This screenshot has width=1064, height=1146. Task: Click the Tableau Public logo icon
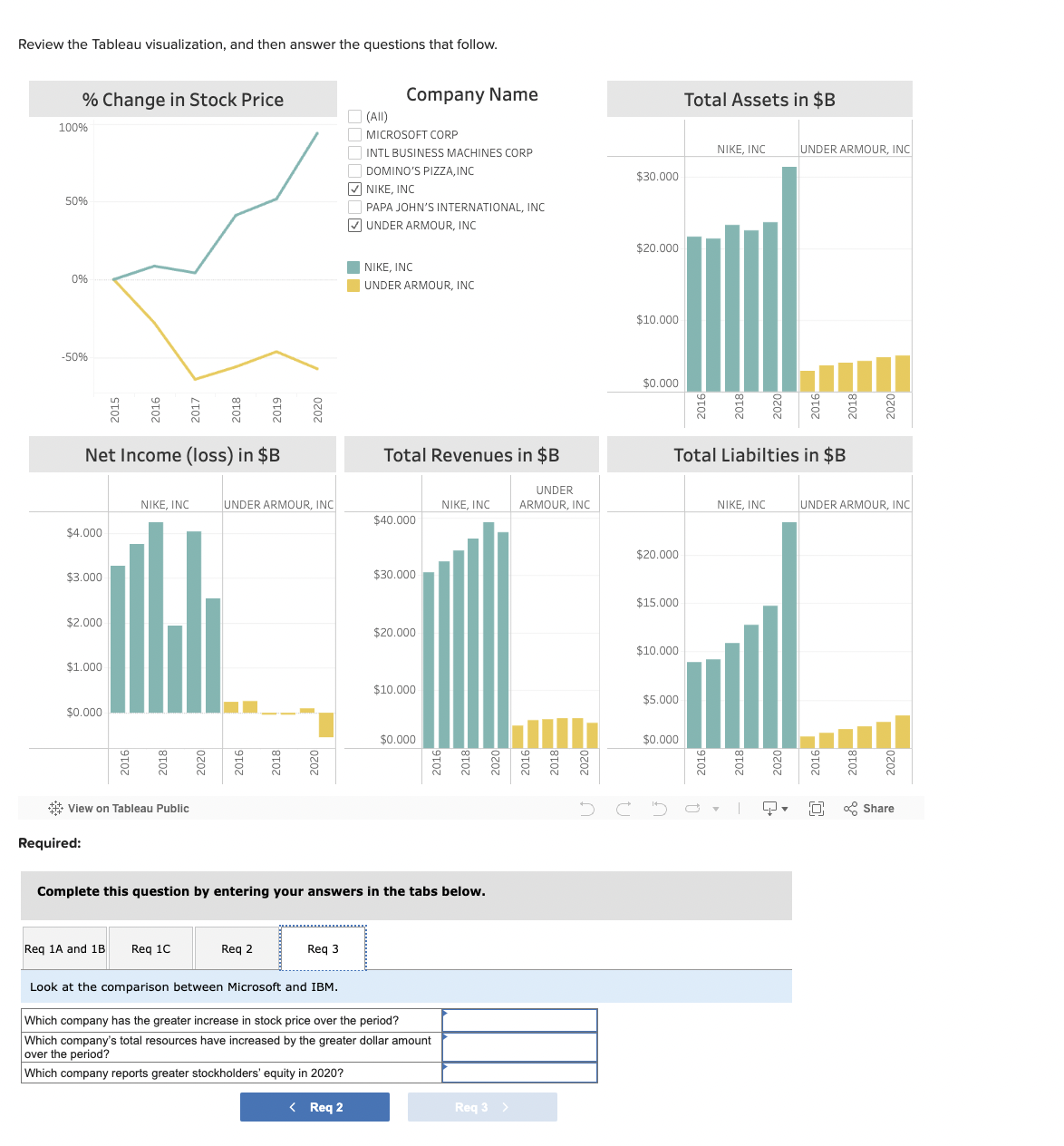tap(54, 808)
